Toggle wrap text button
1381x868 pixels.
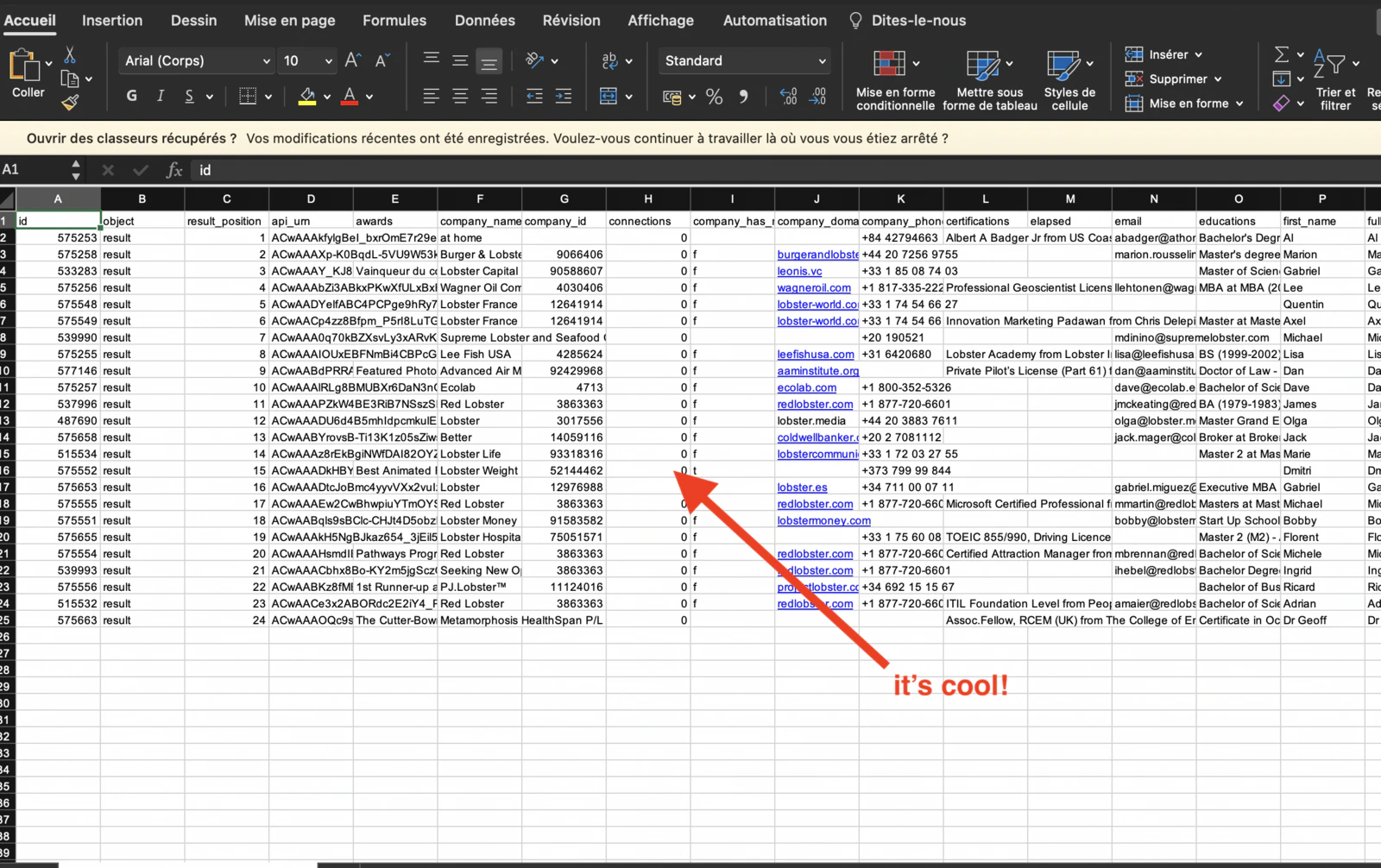point(609,60)
